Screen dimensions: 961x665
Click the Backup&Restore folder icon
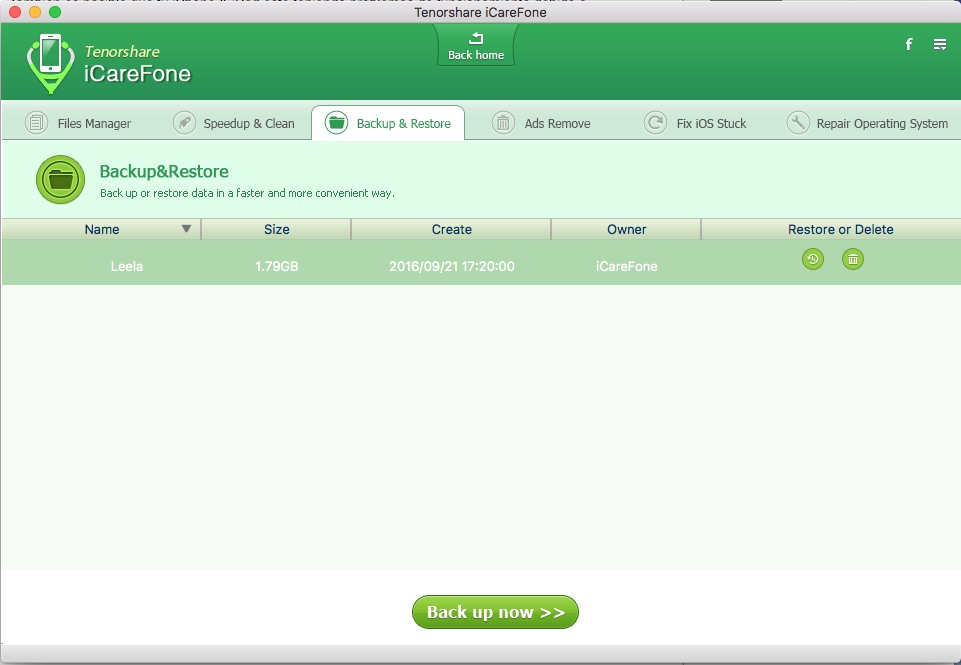tap(60, 180)
